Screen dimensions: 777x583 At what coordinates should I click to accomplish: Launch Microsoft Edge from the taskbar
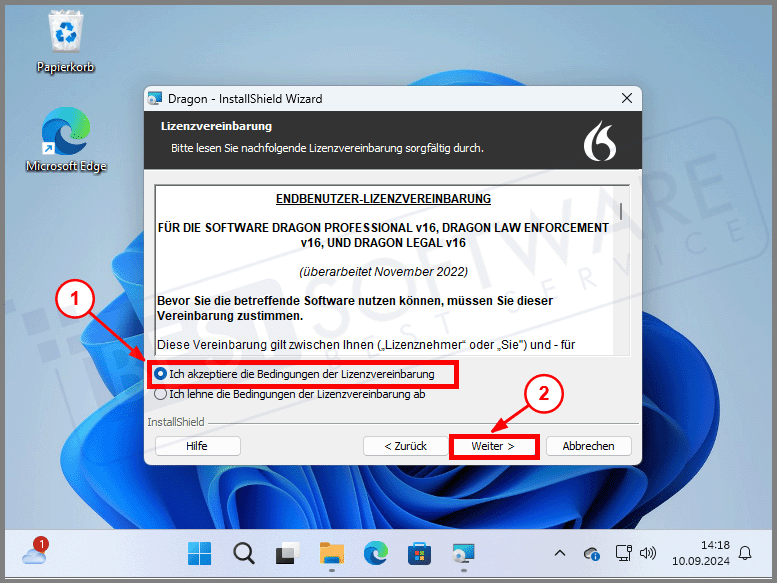(x=376, y=553)
